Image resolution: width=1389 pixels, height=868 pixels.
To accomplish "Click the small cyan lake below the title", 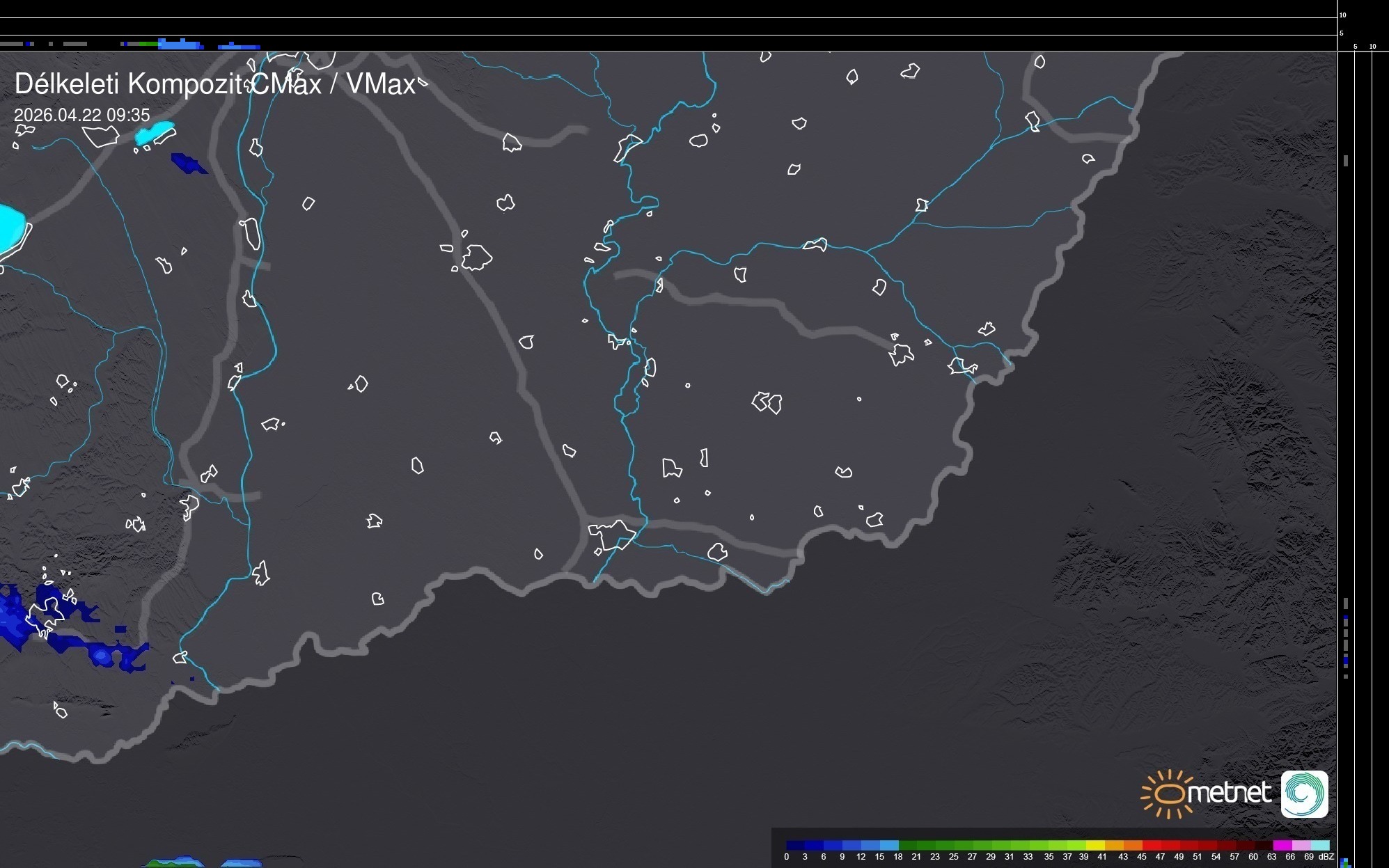I will [155, 133].
